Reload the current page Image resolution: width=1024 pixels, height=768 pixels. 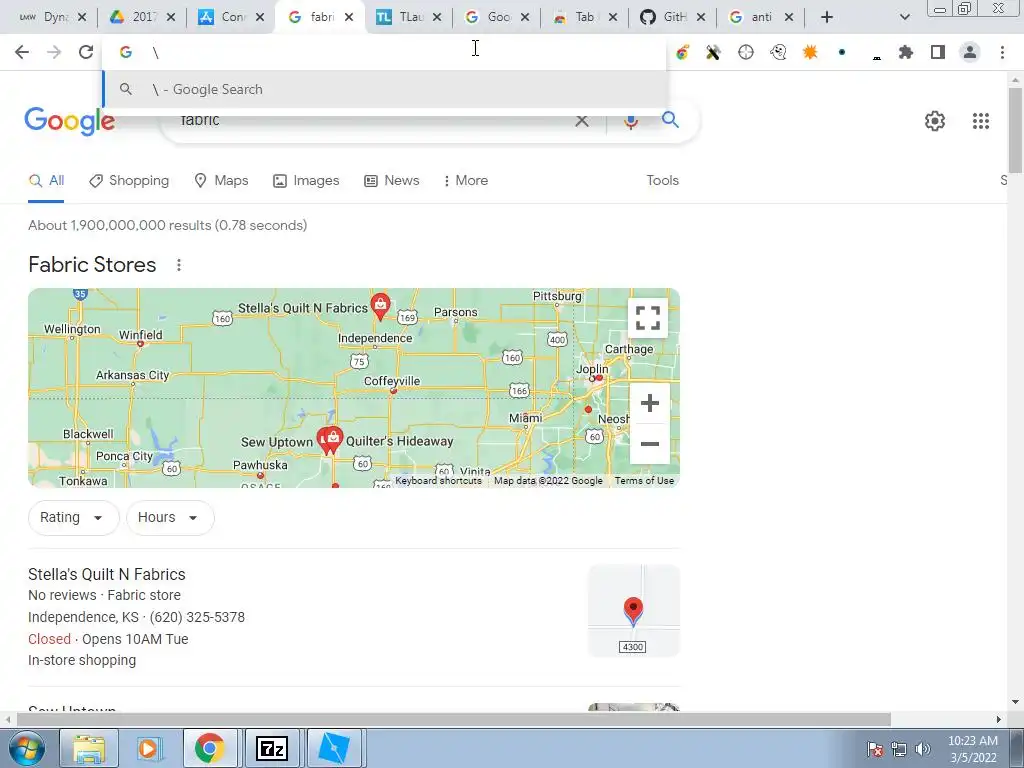[86, 52]
